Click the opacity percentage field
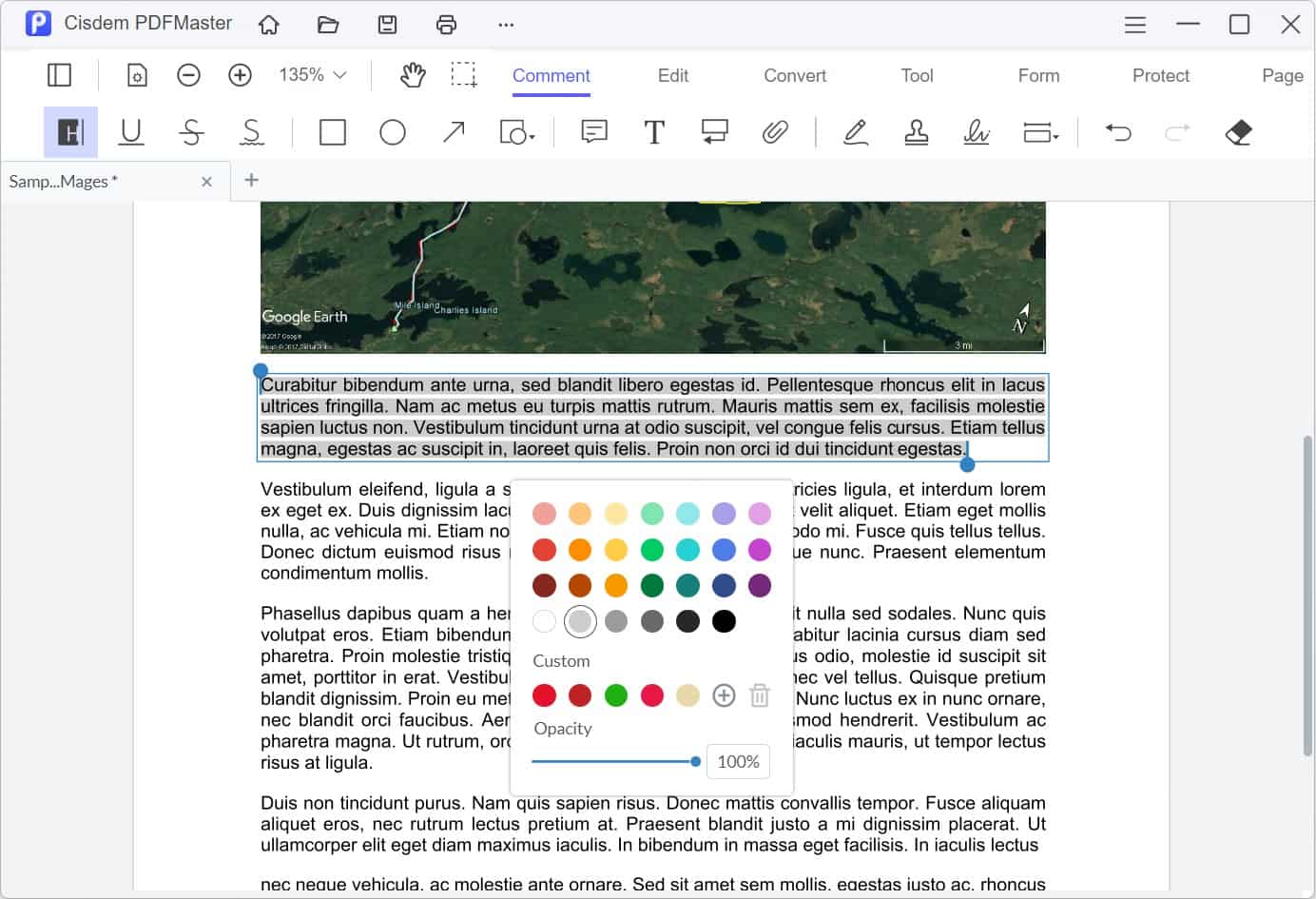This screenshot has width=1316, height=899. point(738,761)
